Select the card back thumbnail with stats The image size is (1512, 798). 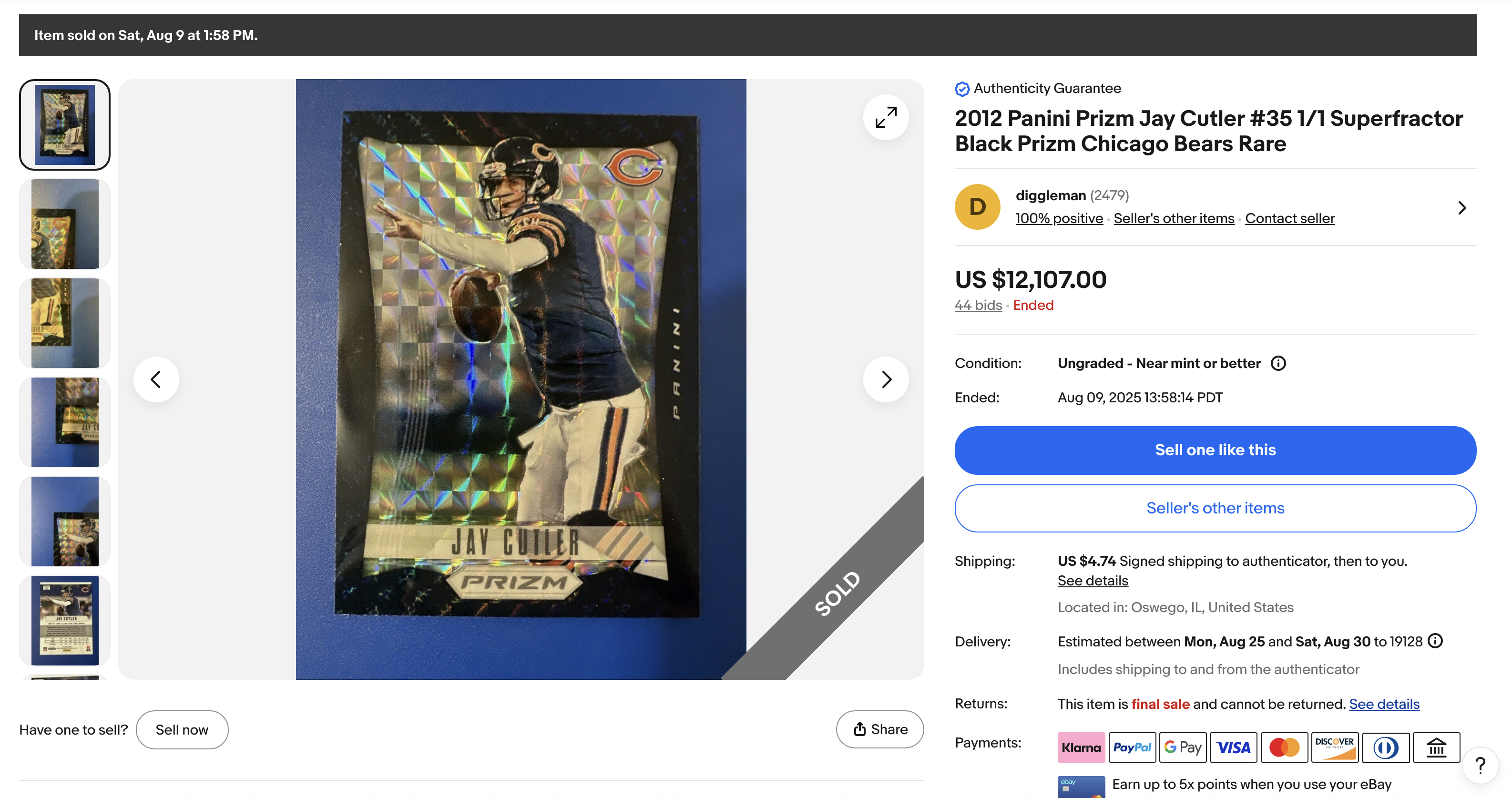click(x=64, y=620)
